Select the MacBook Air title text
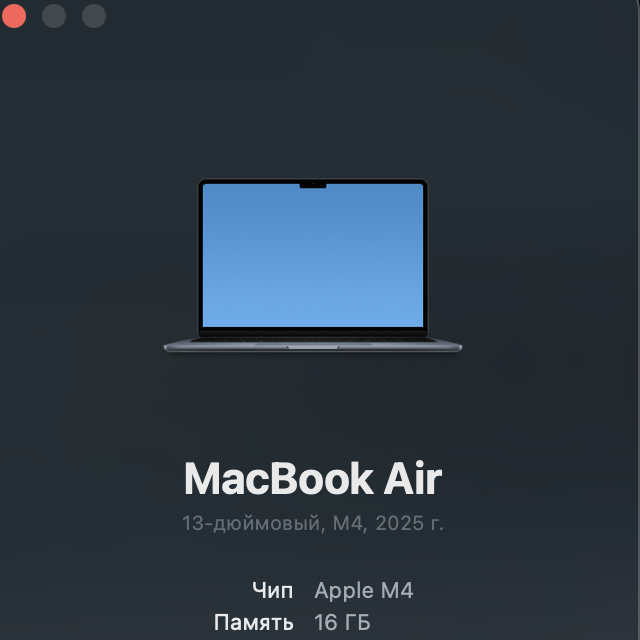 pos(313,478)
